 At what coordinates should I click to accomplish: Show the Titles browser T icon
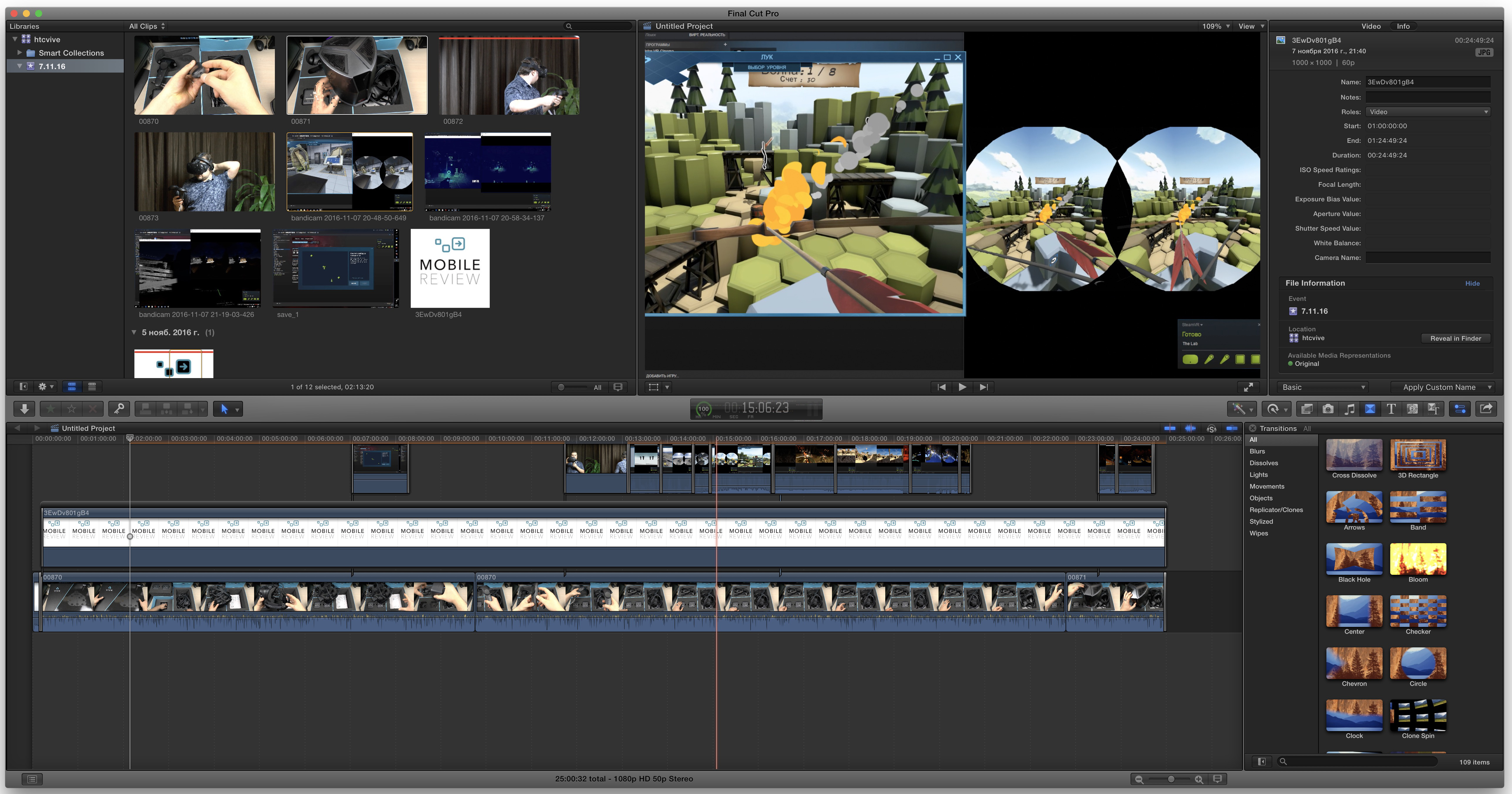[1391, 409]
